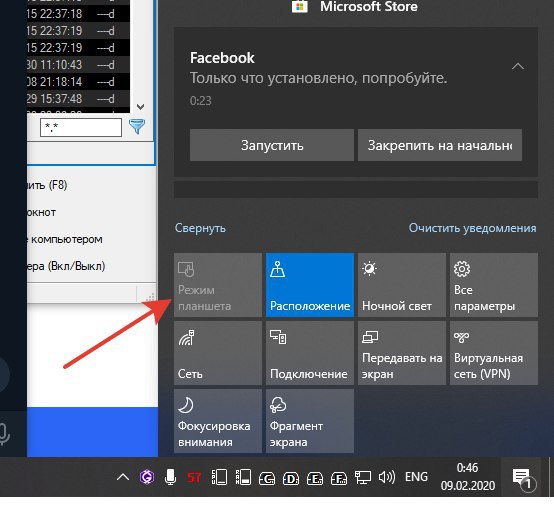
Task: Start Фрагмент экрана screen snip
Action: point(310,421)
